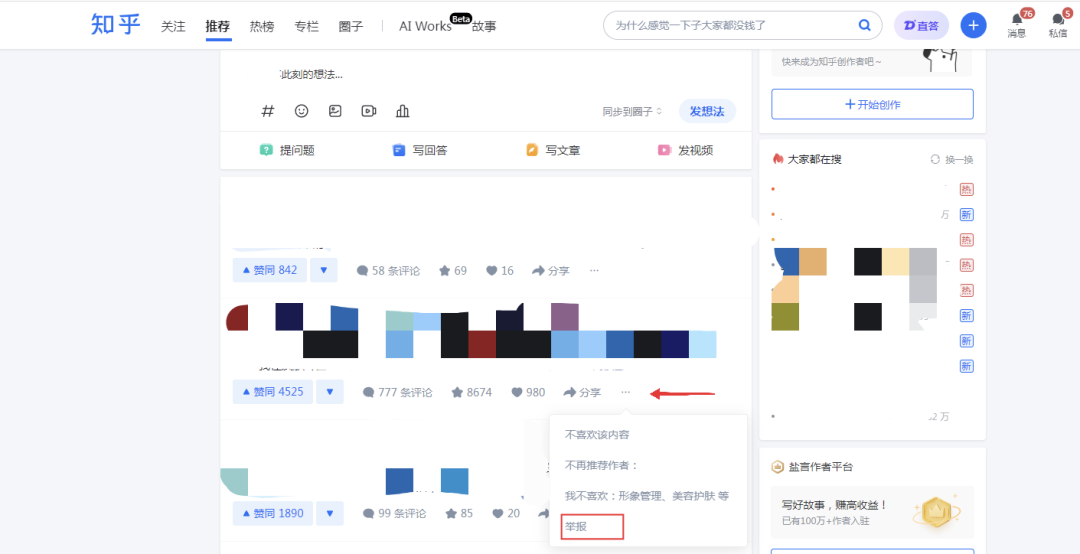The height and width of the screenshot is (554, 1080).
Task: Click 发视频 shortcut
Action: (x=685, y=150)
